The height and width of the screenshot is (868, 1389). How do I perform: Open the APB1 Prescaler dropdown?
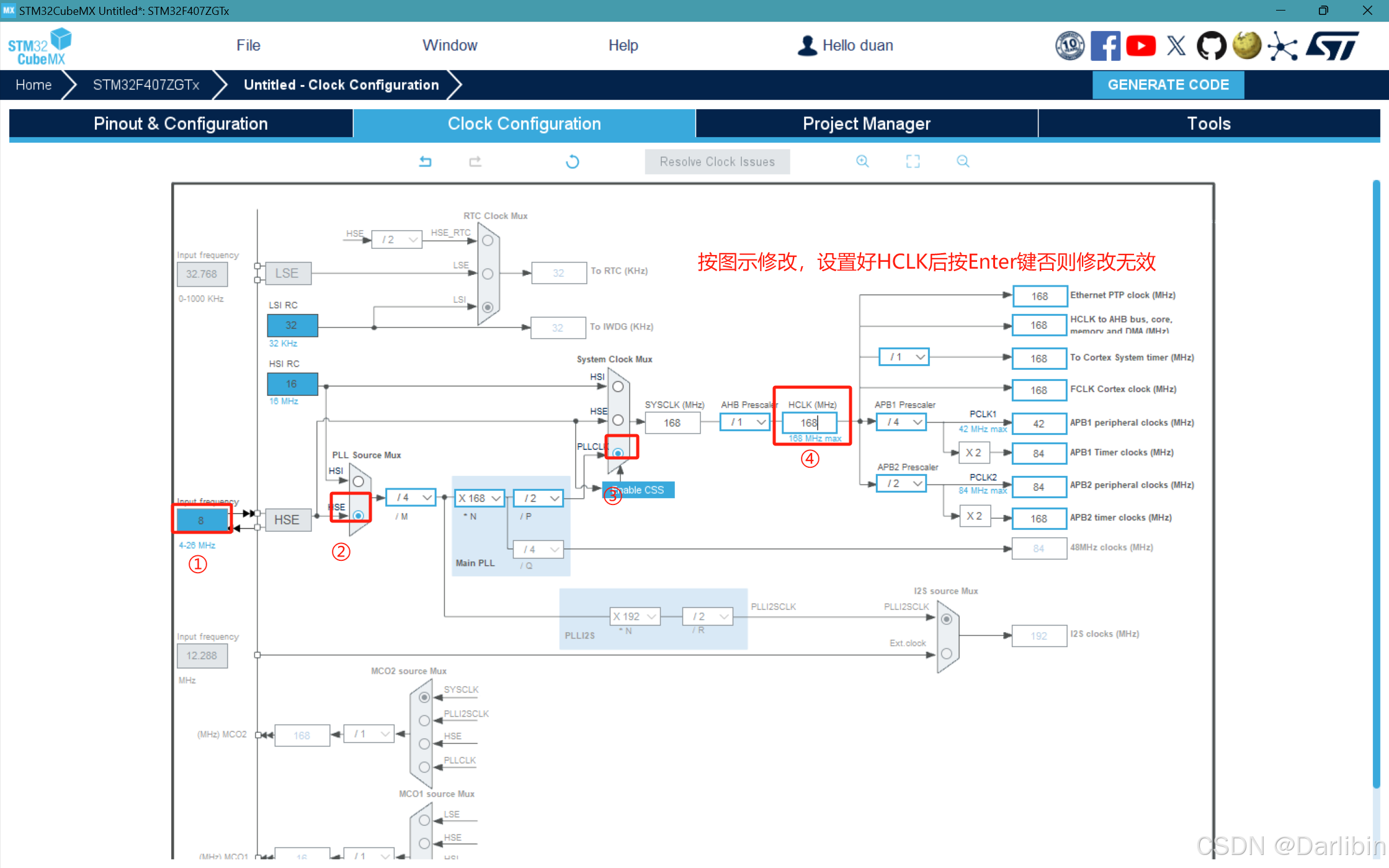point(901,422)
